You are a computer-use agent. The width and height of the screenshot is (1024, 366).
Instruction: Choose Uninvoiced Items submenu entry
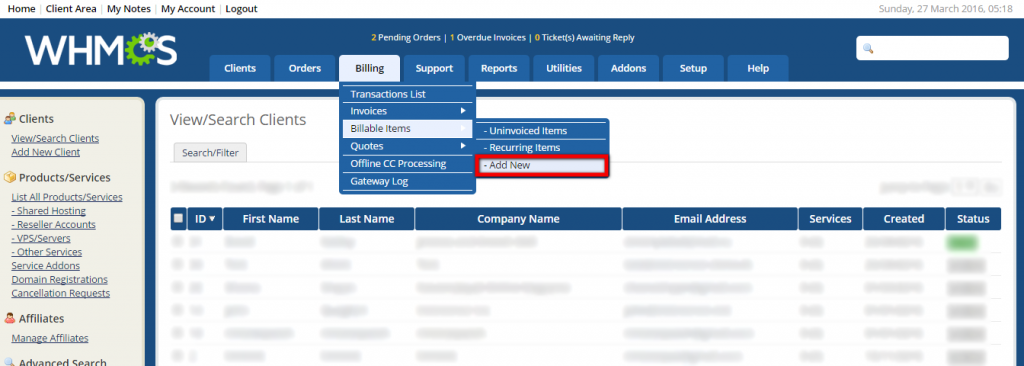coord(542,131)
